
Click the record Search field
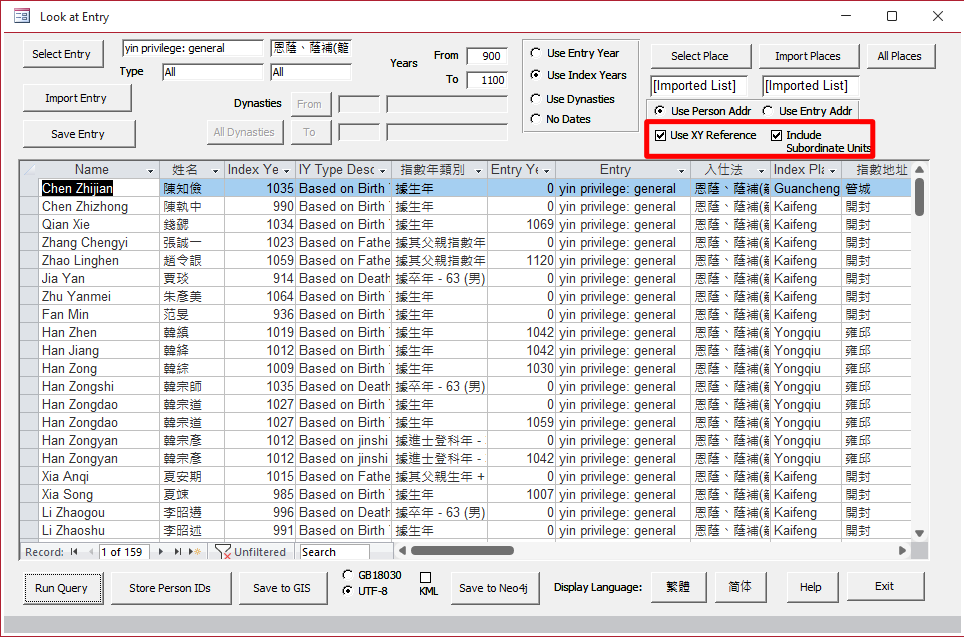[x=333, y=552]
